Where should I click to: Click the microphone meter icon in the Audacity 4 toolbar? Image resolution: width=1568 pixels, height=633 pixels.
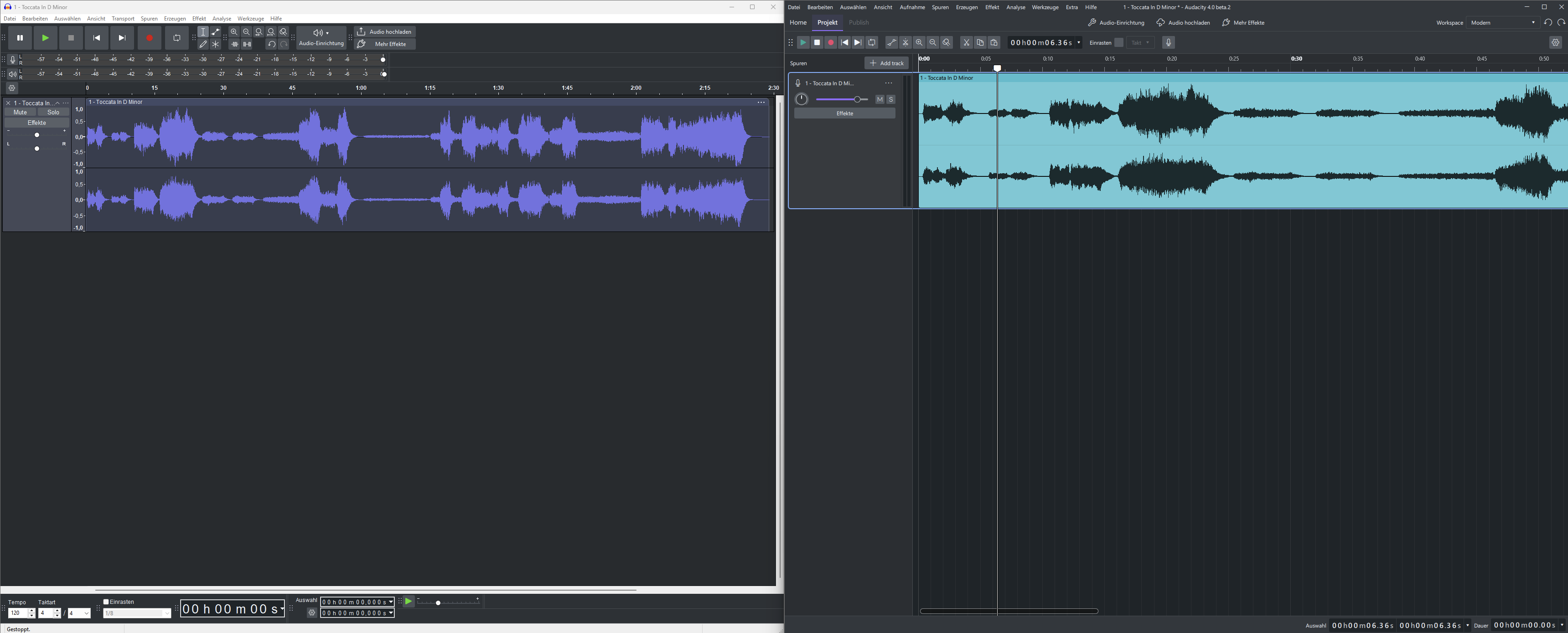(x=1168, y=42)
